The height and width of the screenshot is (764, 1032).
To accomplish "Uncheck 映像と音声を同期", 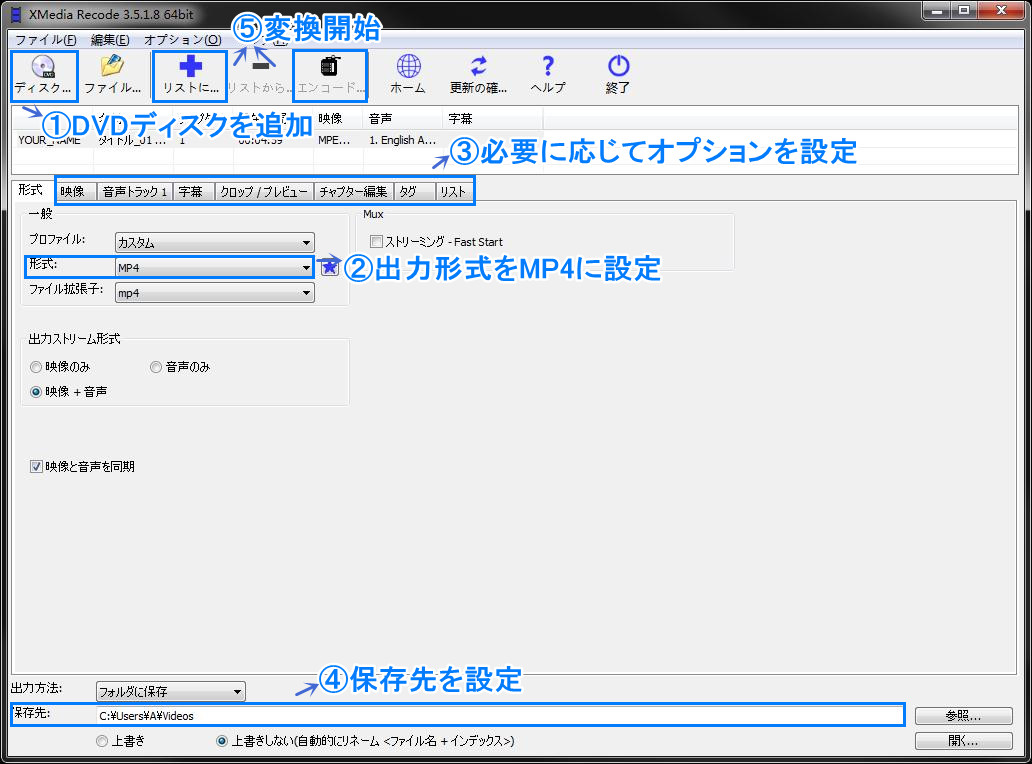I will [x=35, y=465].
